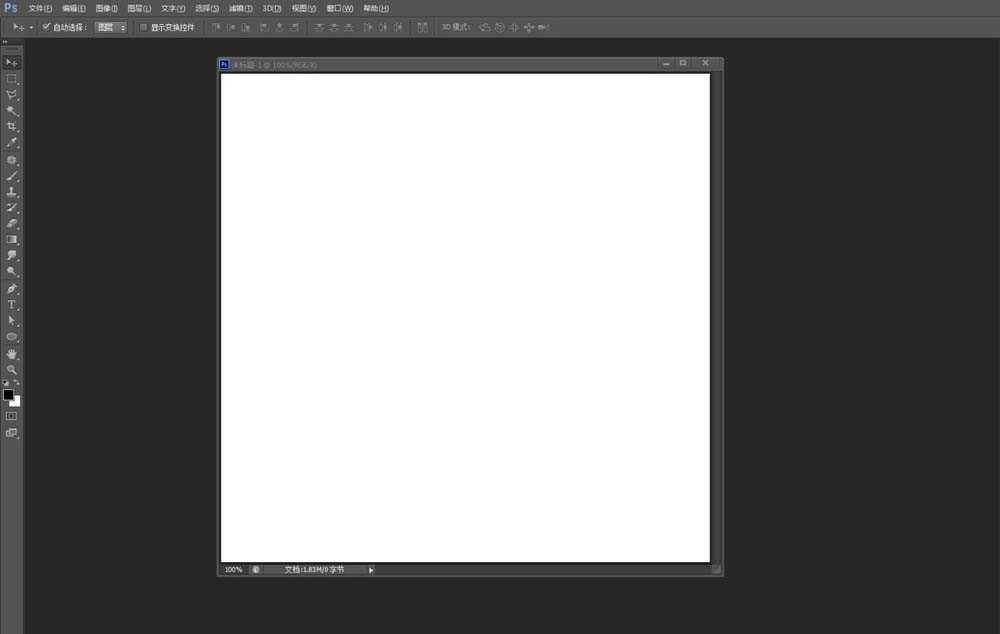
Task: Select the Horizontal Type tool
Action: pos(12,304)
